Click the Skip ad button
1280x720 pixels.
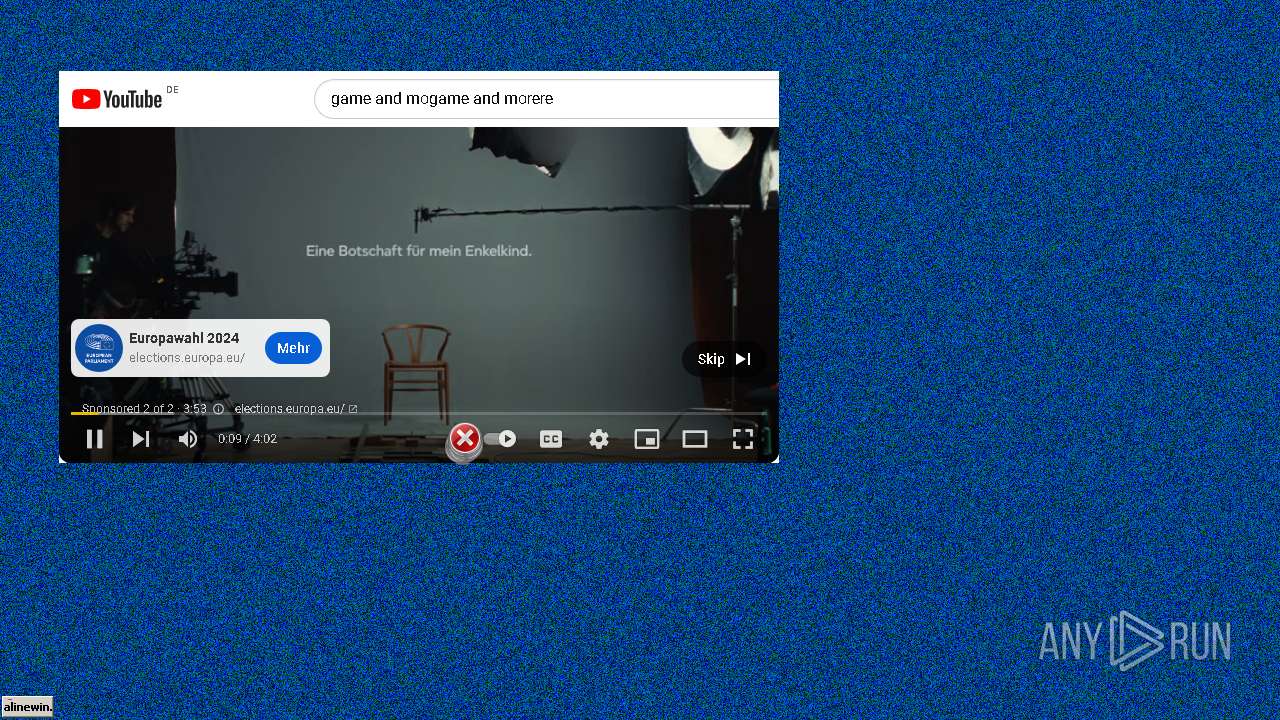point(724,359)
